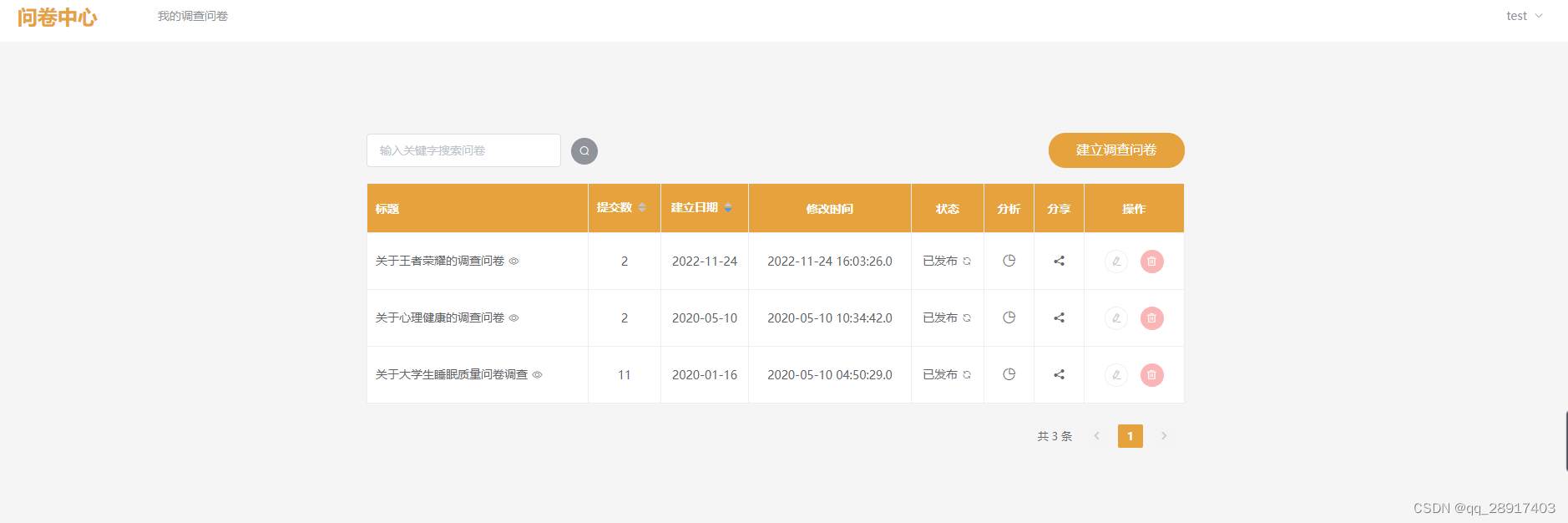Select page 1 in pagination
Viewport: 1568px width, 523px height.
(x=1130, y=436)
